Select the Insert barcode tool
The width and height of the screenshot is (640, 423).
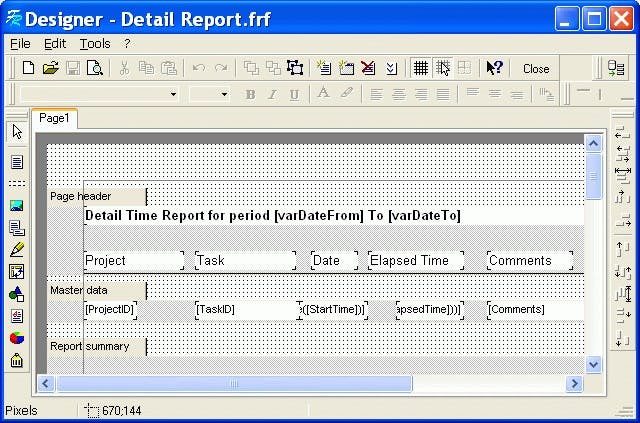click(17, 360)
